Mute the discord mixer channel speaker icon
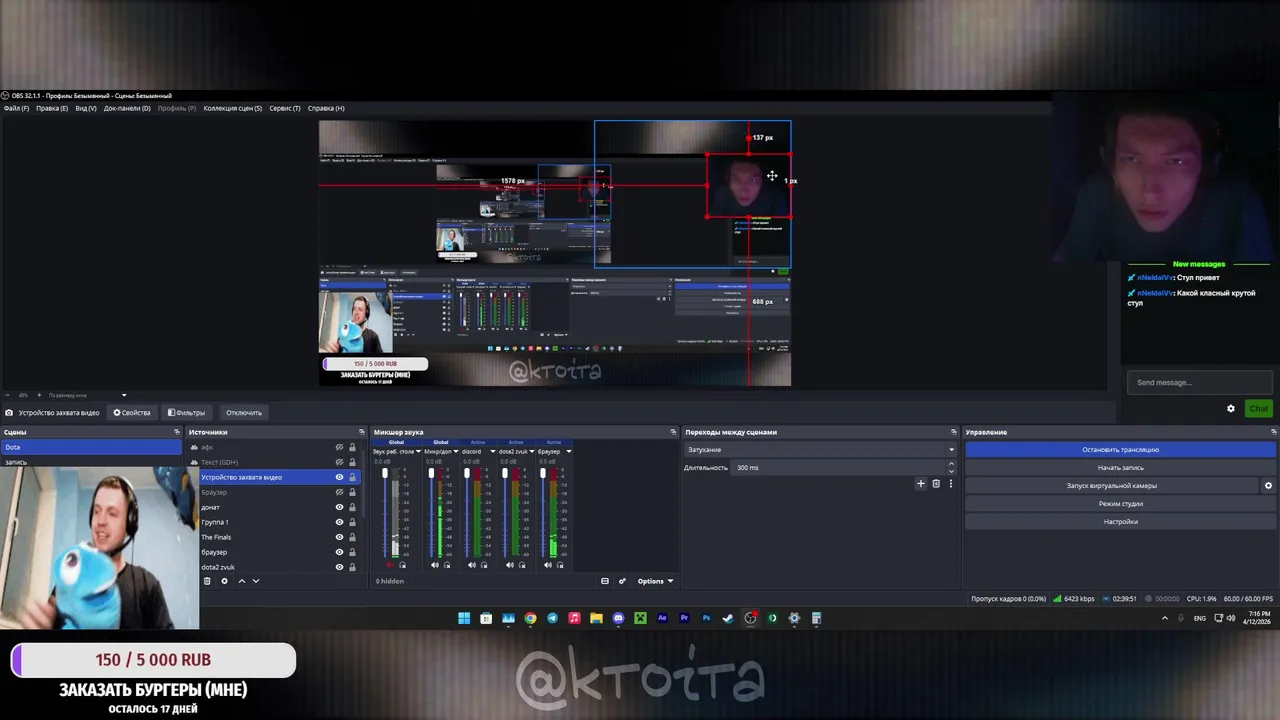 472,565
